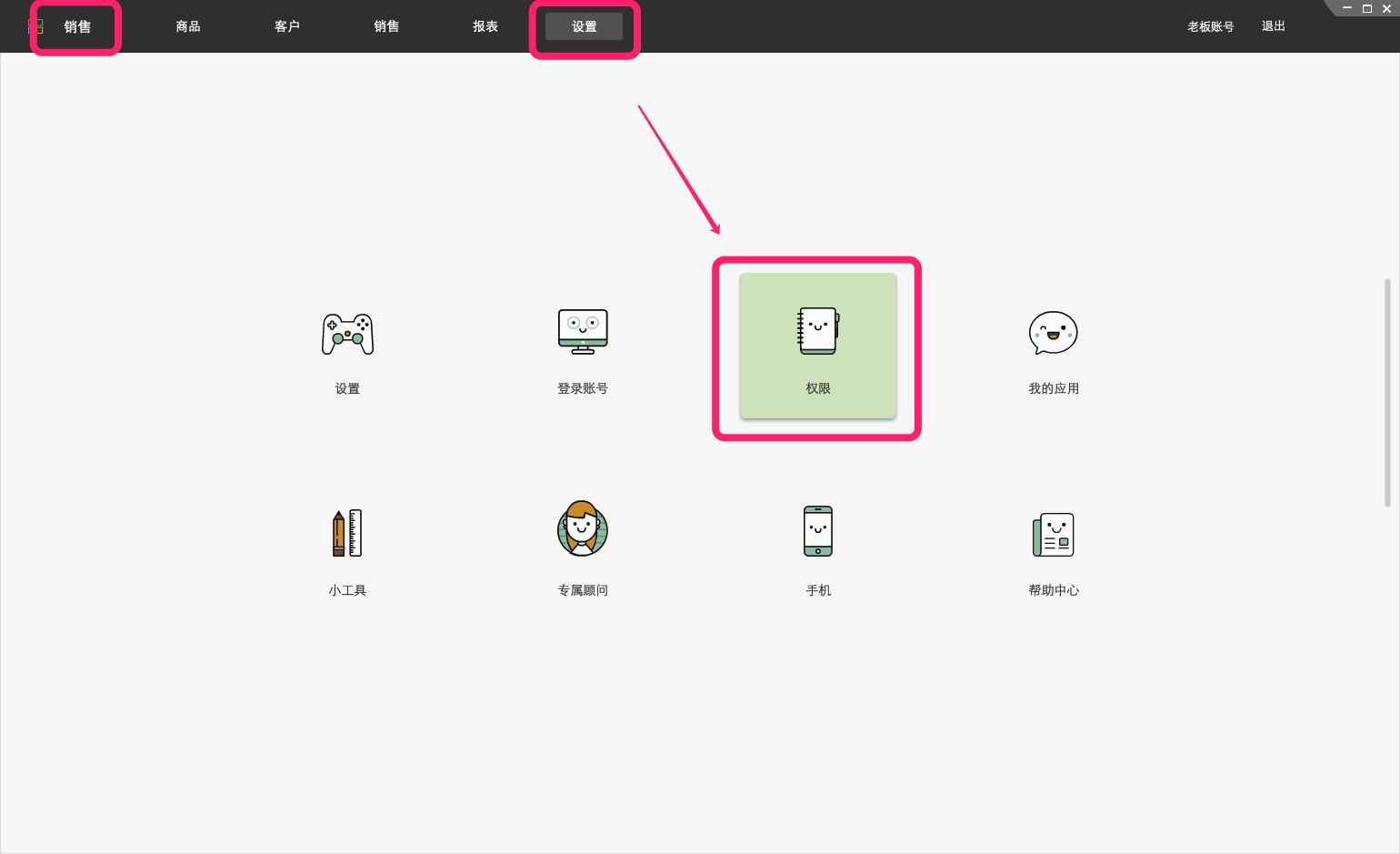This screenshot has width=1400, height=854.
Task: Switch to the 客户 tab
Action: point(287,26)
